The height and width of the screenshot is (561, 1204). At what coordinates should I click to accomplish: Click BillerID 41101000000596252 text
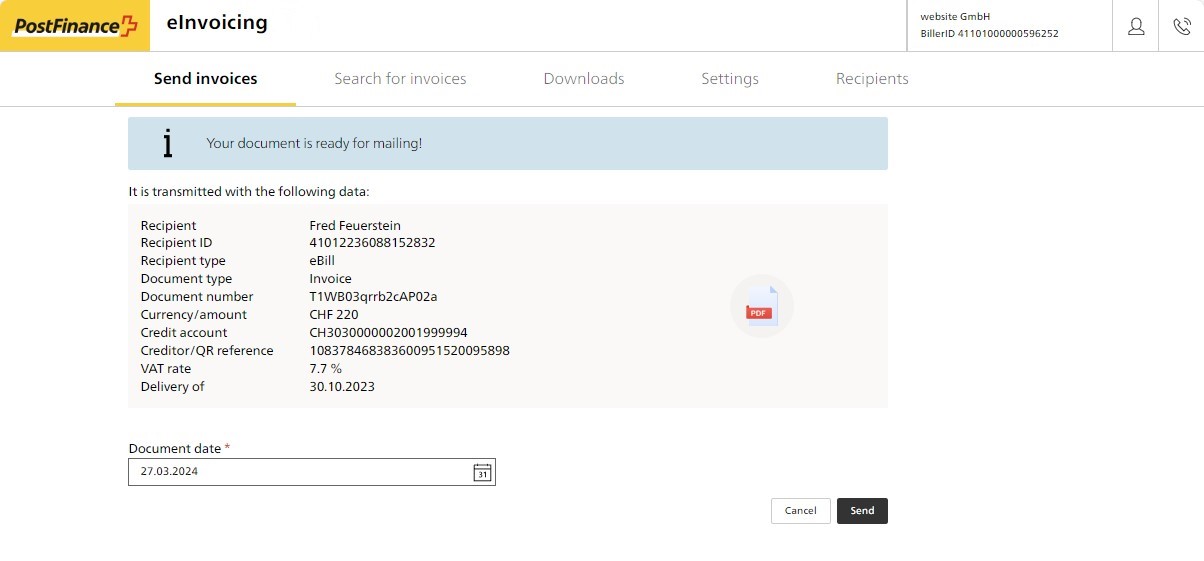point(990,33)
